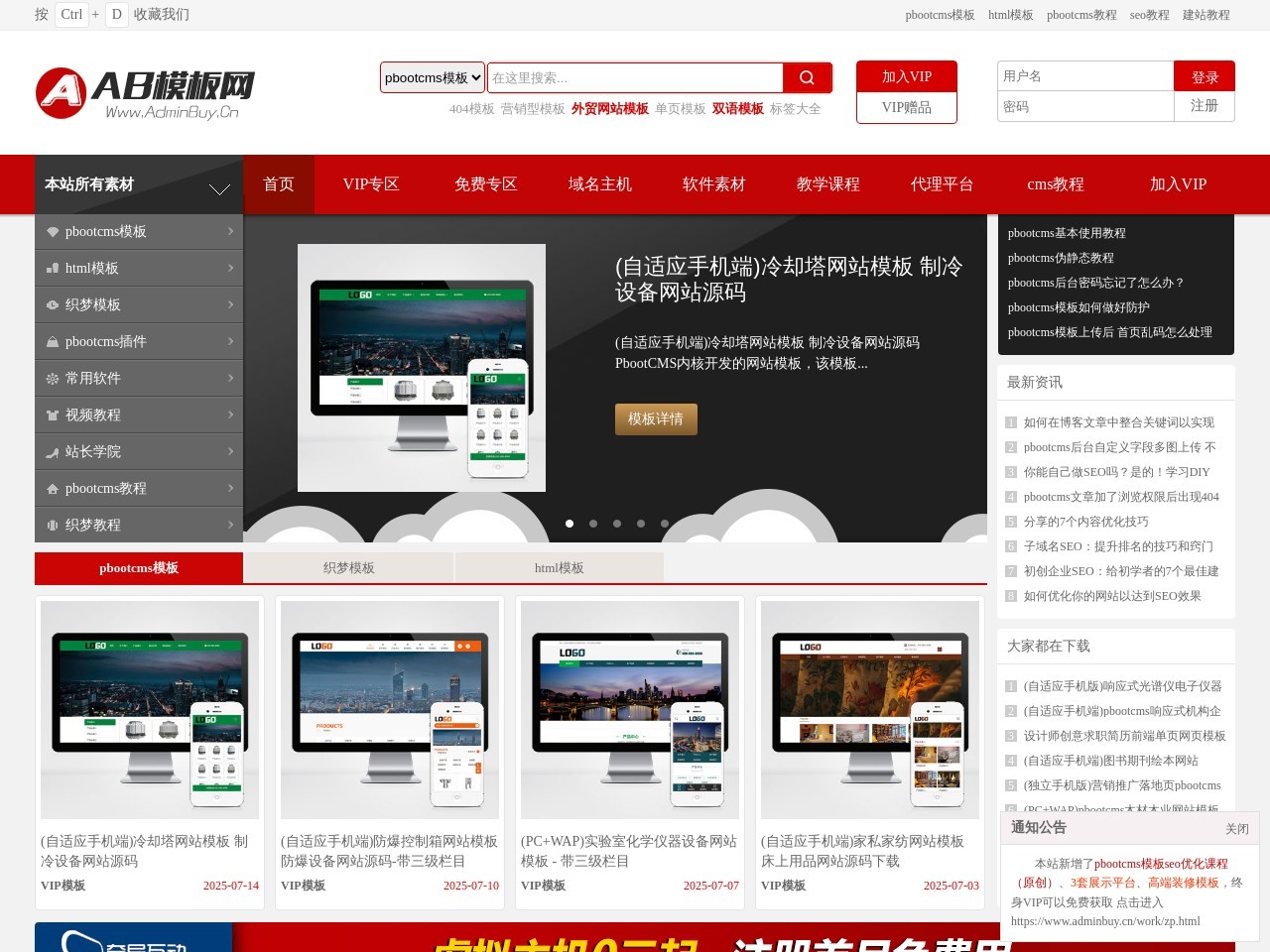
Task: Open the 外贸网站模板 hot search link
Action: click(x=609, y=109)
